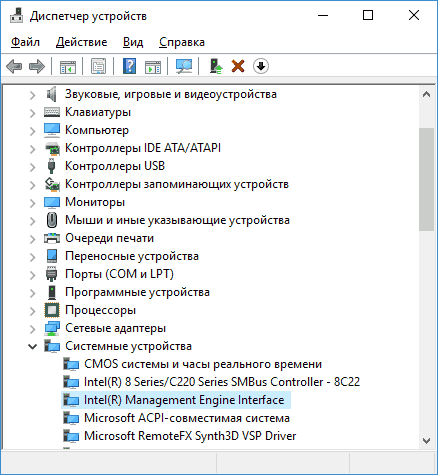Select CMOS системы и часы реального времени
438x475 pixels.
click(x=203, y=364)
